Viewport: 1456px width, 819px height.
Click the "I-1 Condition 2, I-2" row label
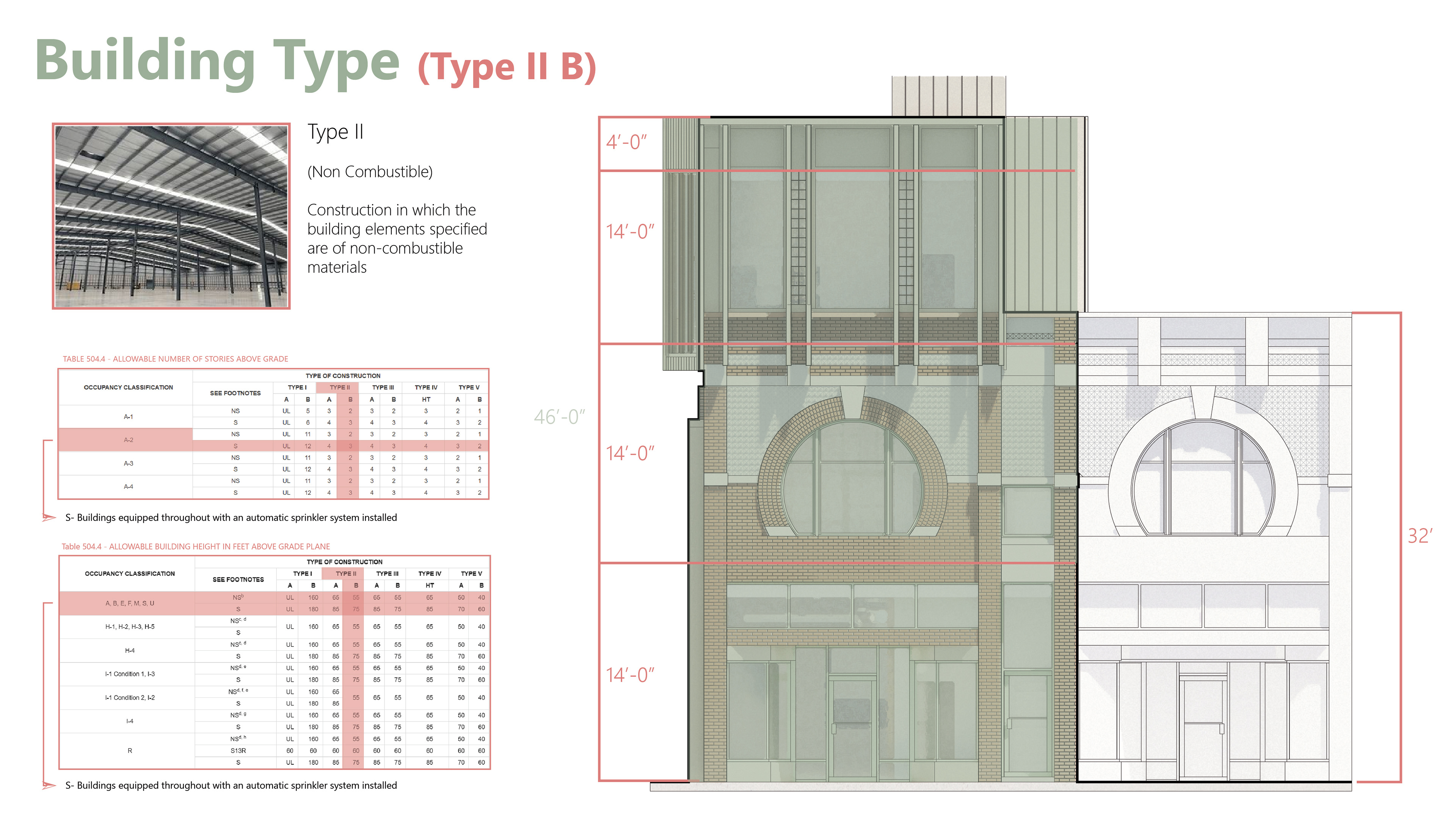click(129, 698)
